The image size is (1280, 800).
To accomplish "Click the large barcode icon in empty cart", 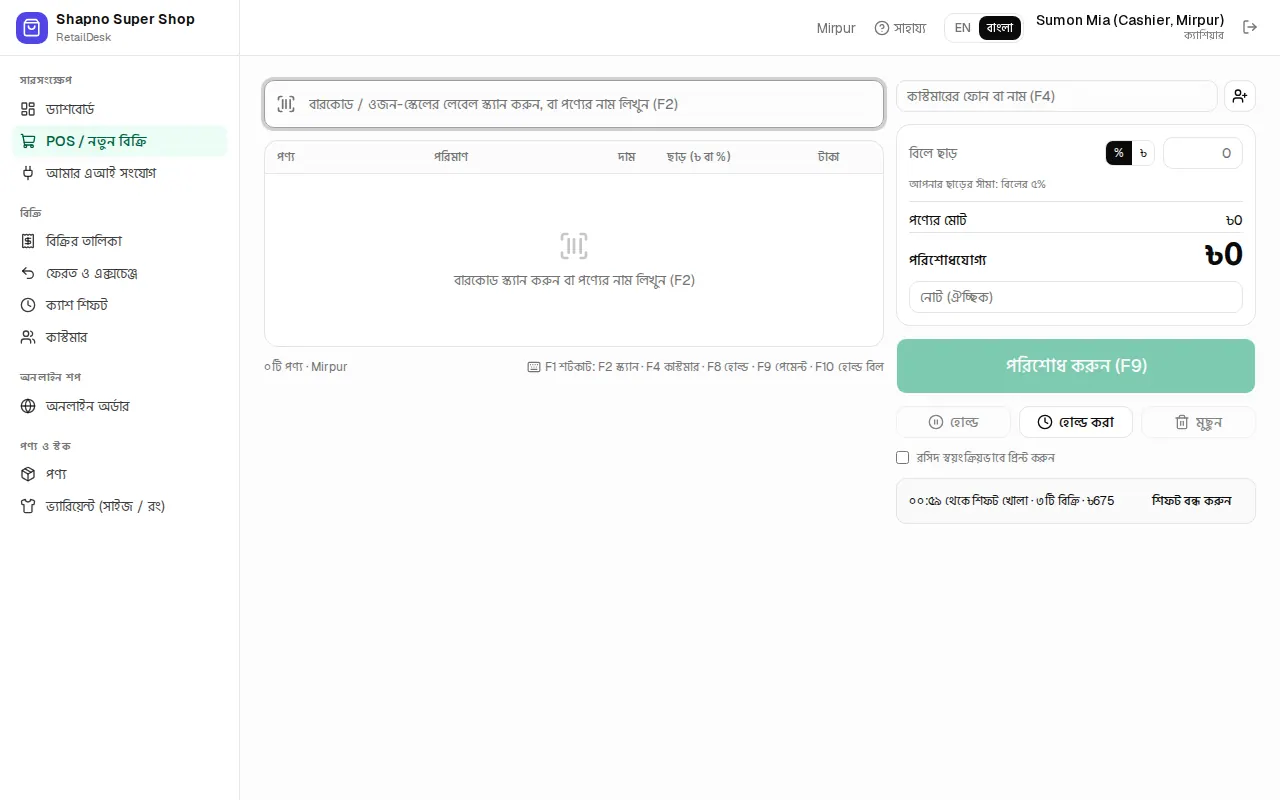I will click(x=574, y=246).
